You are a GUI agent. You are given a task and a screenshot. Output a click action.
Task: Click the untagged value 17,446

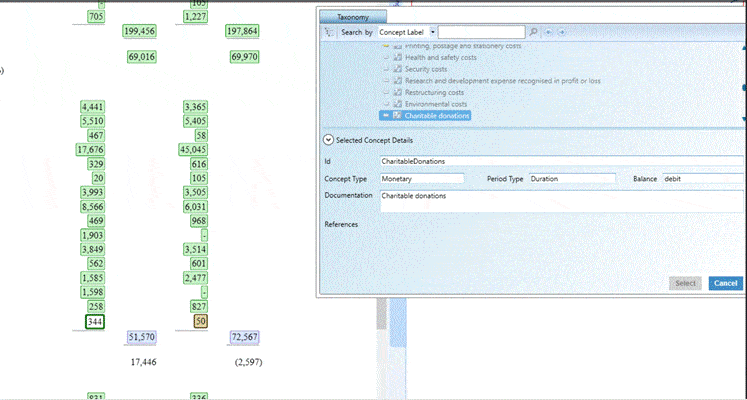coord(143,362)
